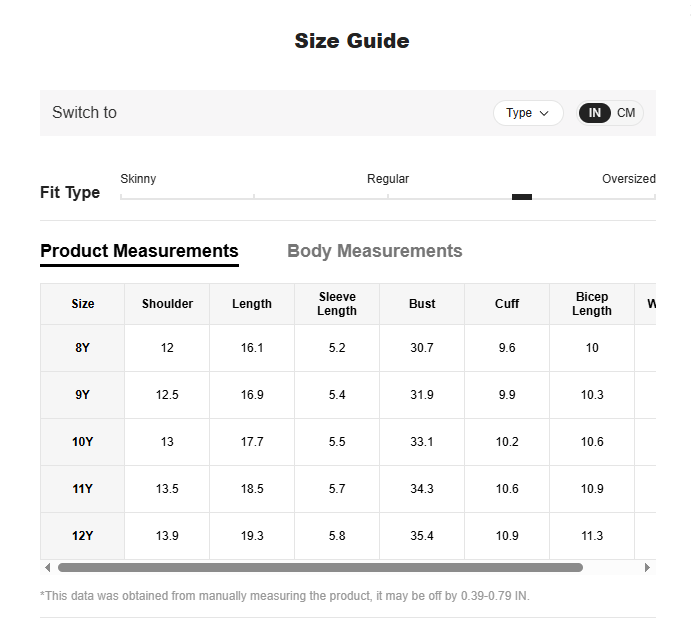Click the 12Y size row header
The width and height of the screenshot is (691, 618).
tap(82, 536)
